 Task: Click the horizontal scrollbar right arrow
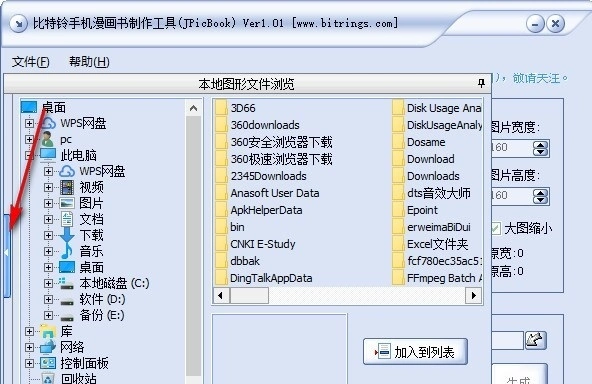click(474, 295)
